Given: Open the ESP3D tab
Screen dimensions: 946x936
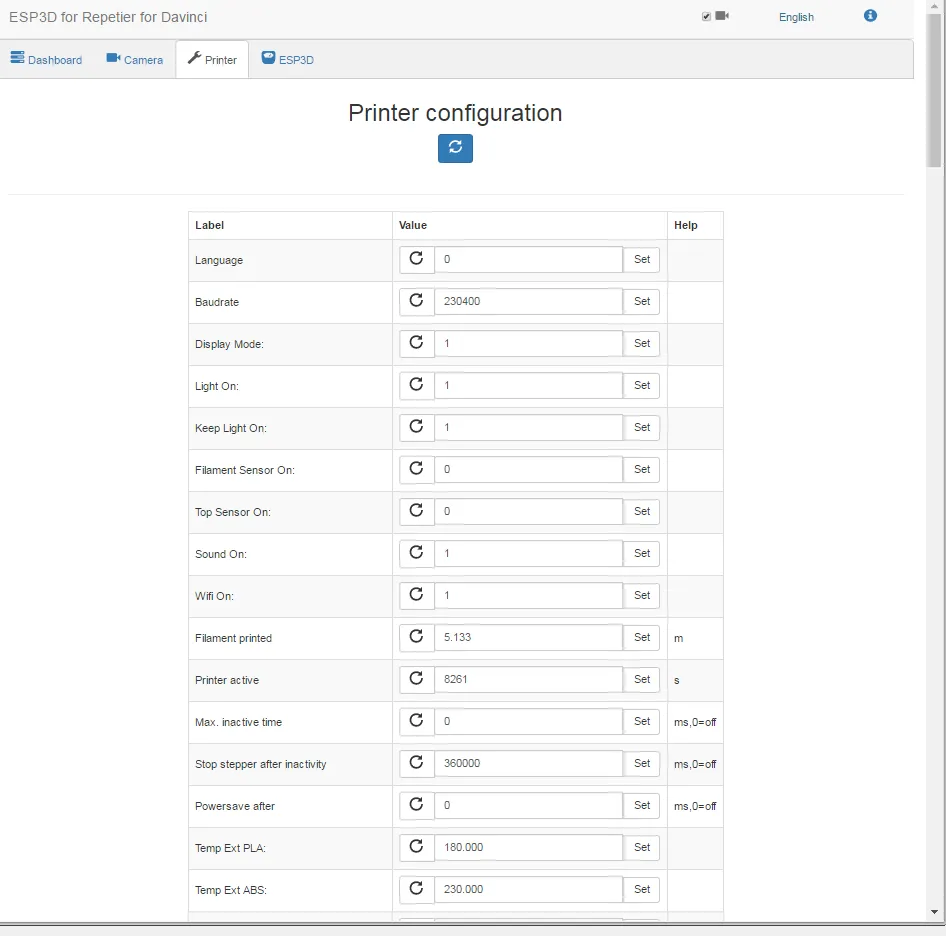Looking at the screenshot, I should tap(288, 60).
